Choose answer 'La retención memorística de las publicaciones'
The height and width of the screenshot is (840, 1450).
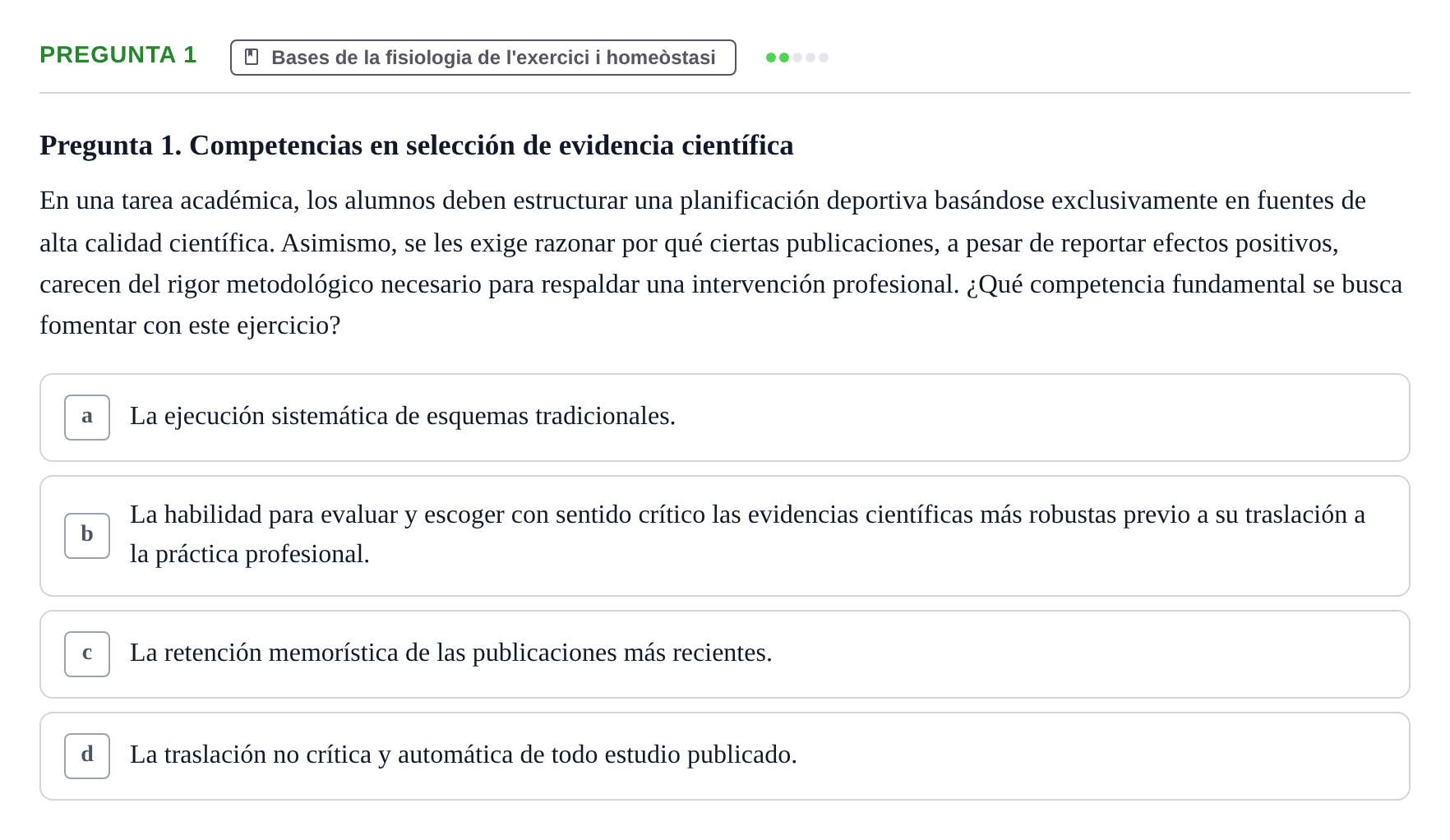[x=725, y=654]
